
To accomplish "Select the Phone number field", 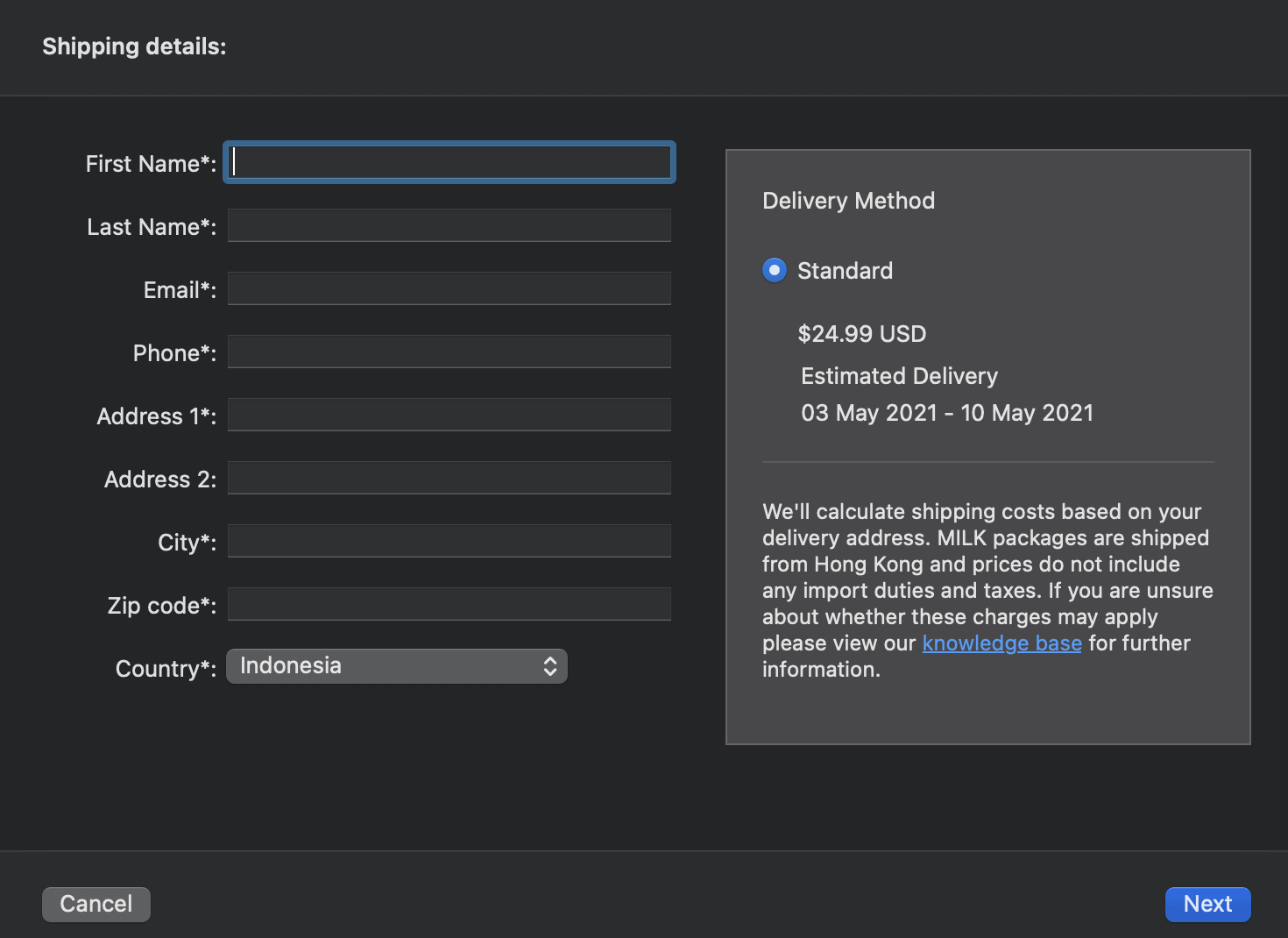I will pos(449,352).
